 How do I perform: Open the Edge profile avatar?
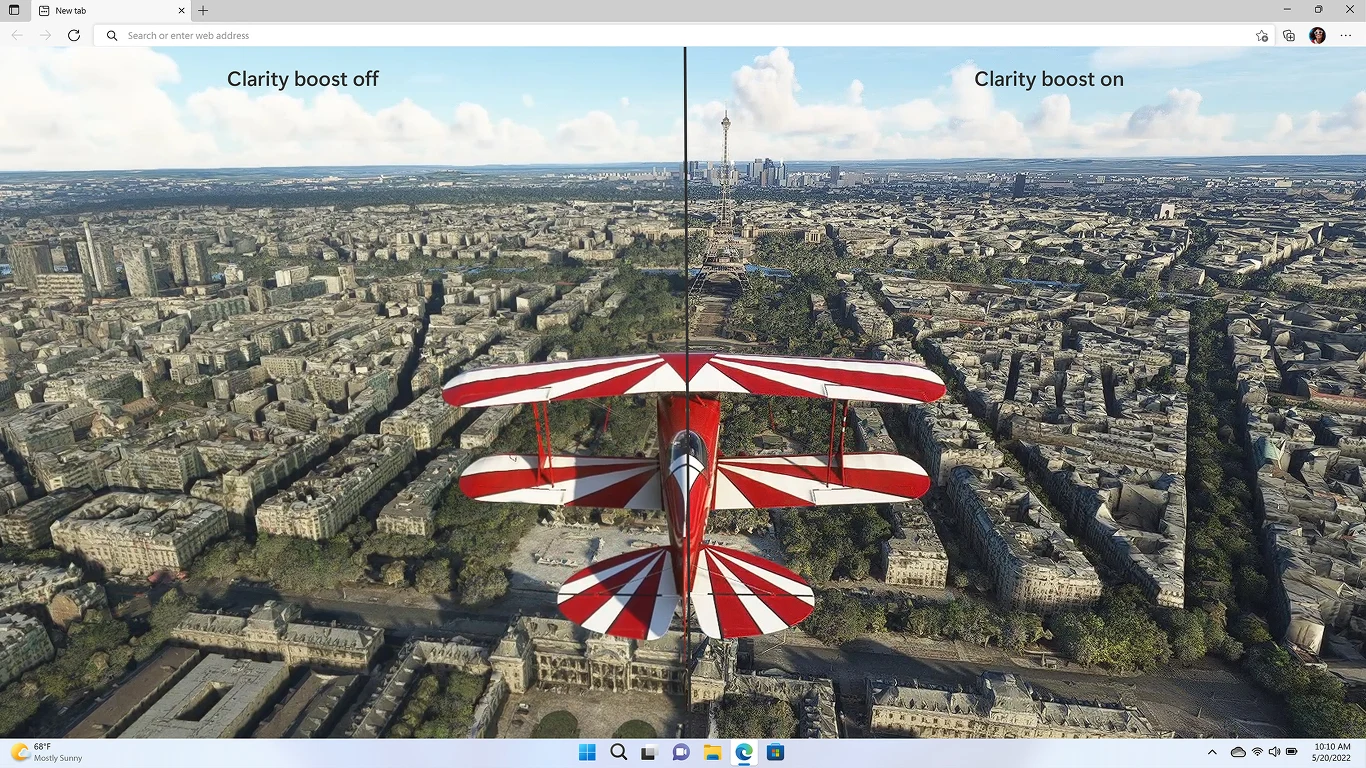click(x=1317, y=35)
